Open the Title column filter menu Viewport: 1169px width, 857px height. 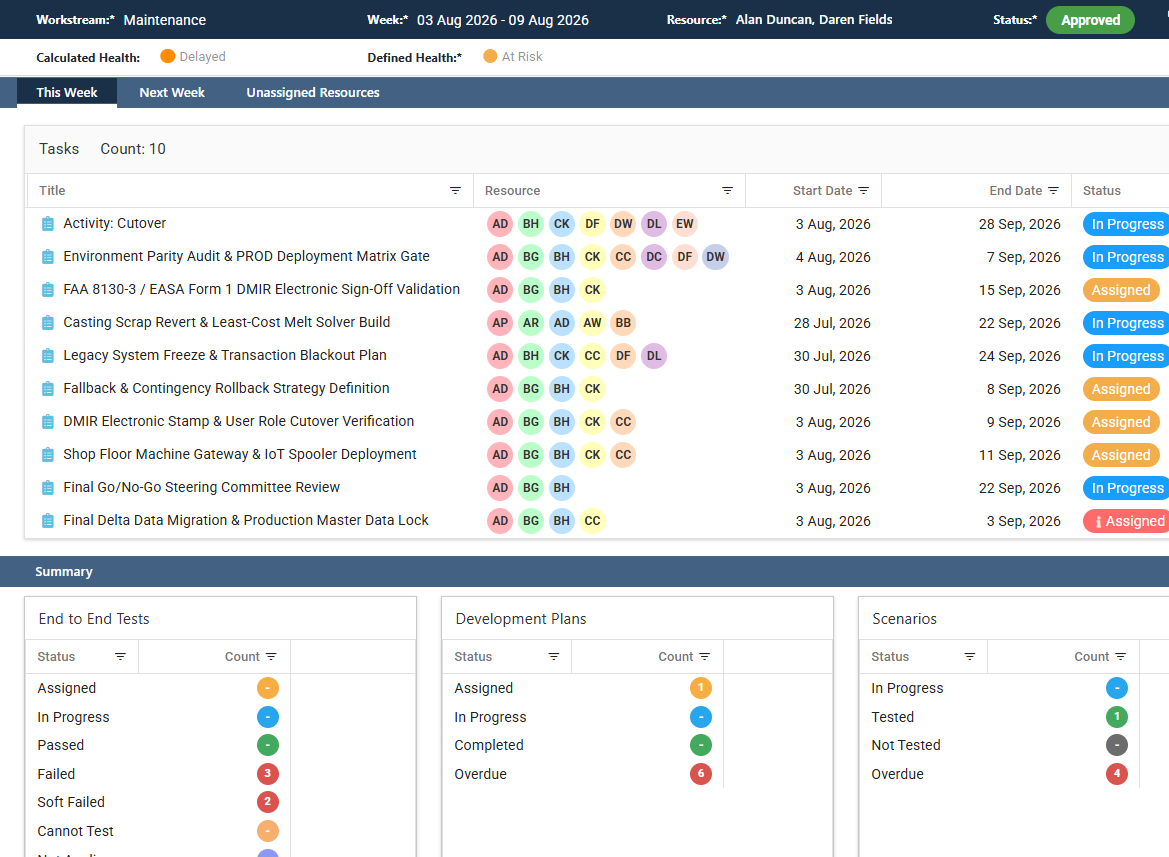click(456, 191)
